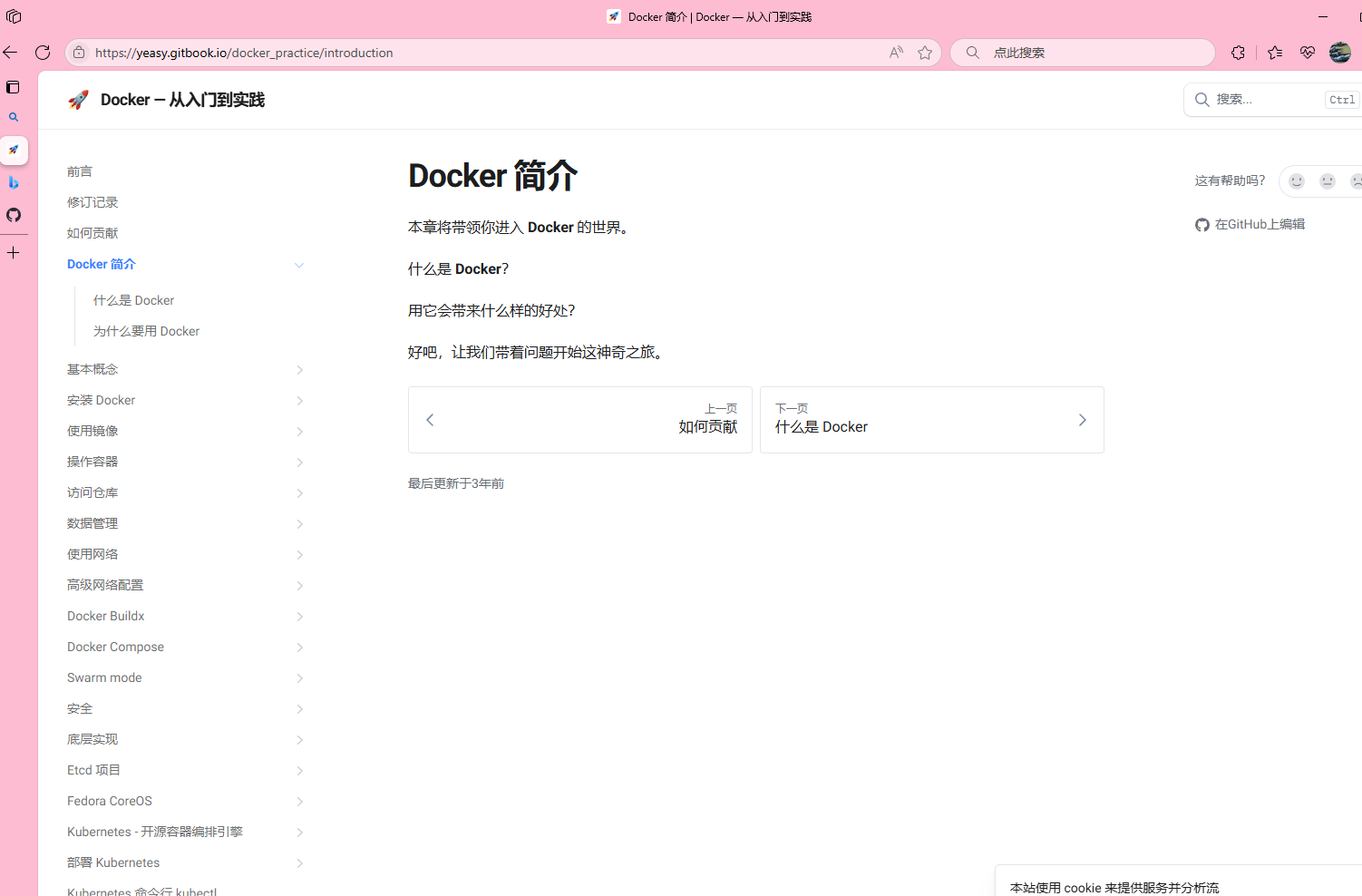
Task: Click the rocket logo in GitBook header
Action: coord(78,100)
